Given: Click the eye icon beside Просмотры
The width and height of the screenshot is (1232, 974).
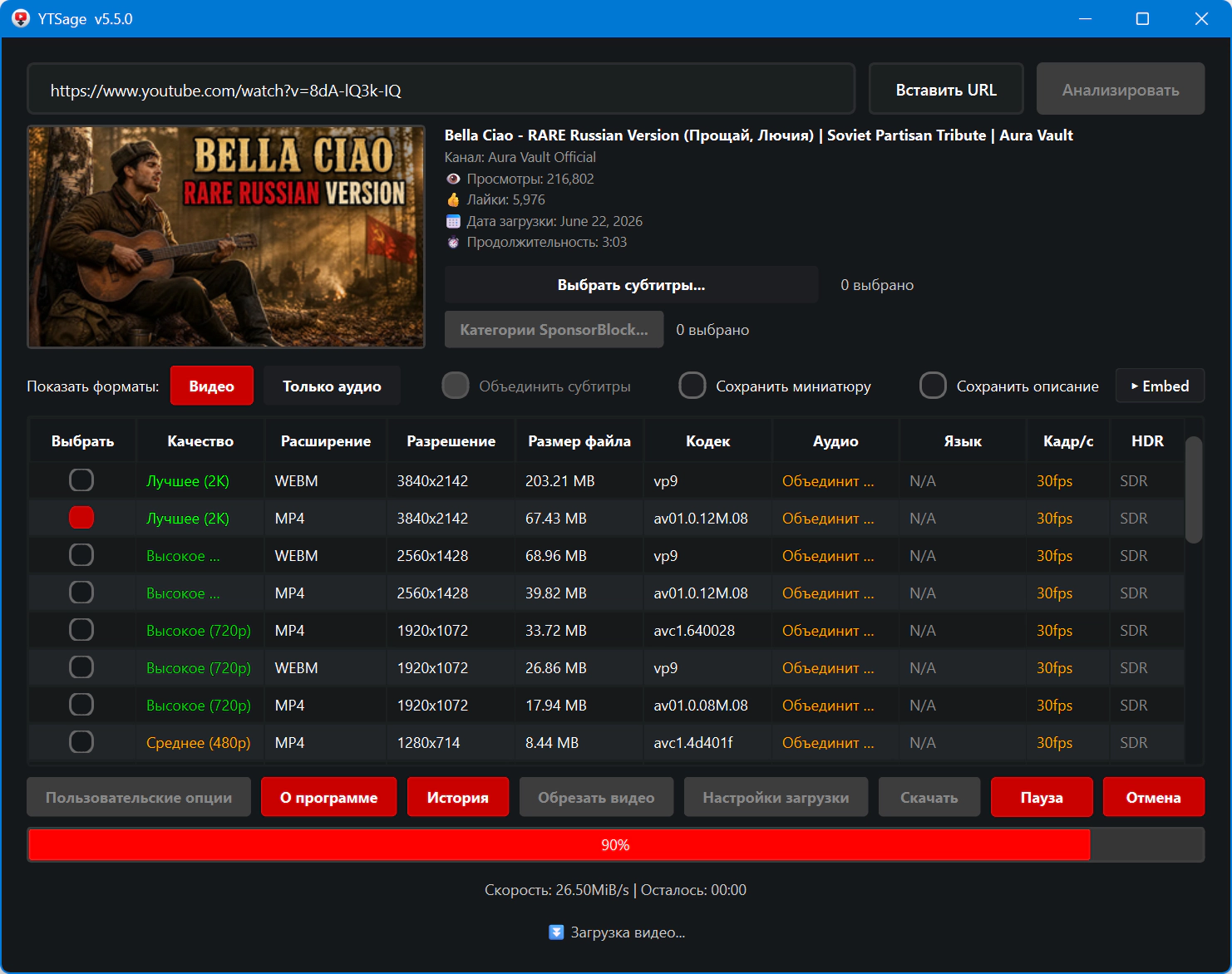Looking at the screenshot, I should (453, 179).
